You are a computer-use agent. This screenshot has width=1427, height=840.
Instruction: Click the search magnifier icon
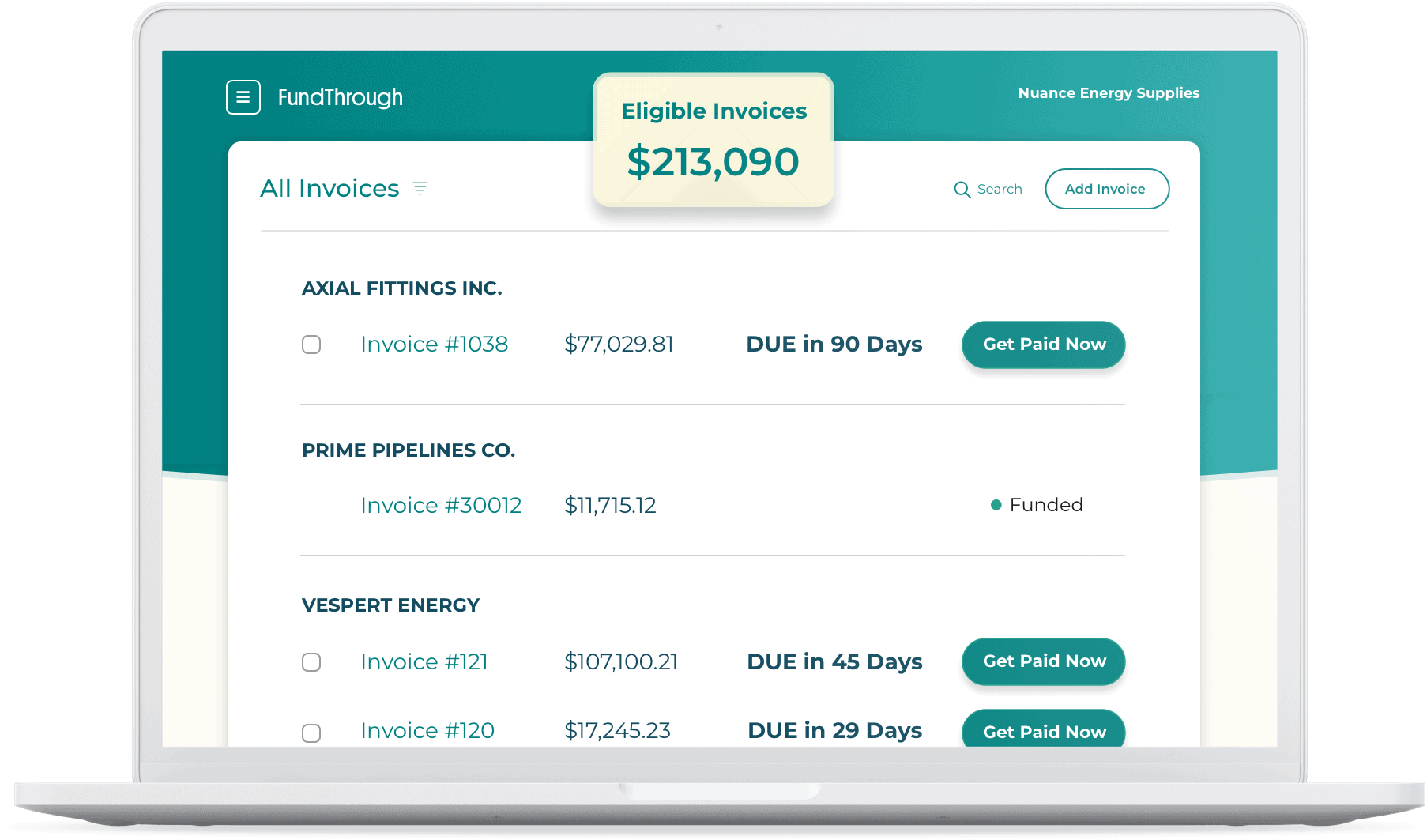tap(962, 190)
